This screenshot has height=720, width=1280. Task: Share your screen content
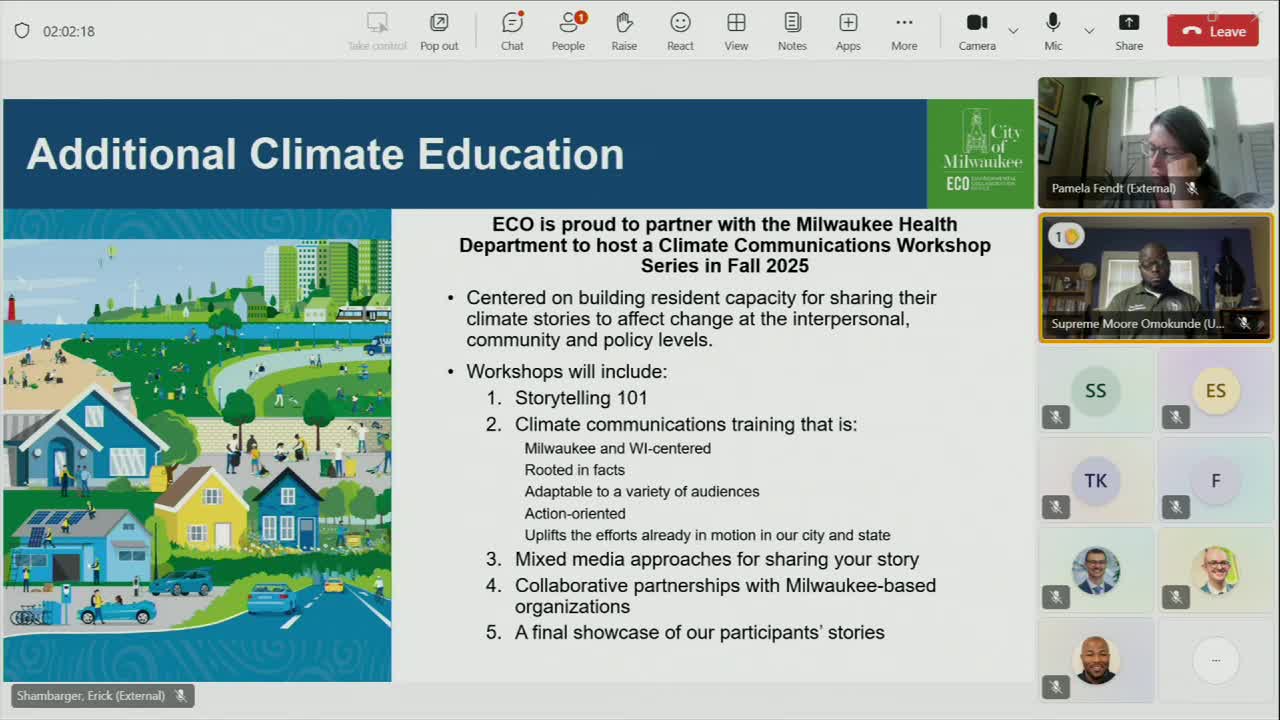pos(1129,31)
